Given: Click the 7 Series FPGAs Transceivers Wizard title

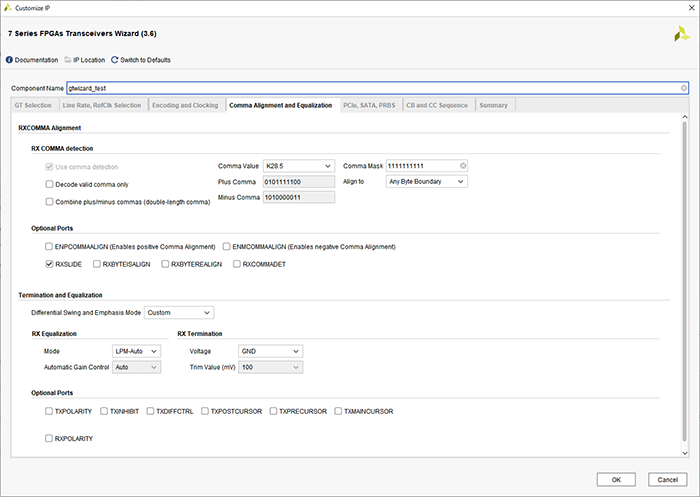Looking at the screenshot, I should (82, 33).
